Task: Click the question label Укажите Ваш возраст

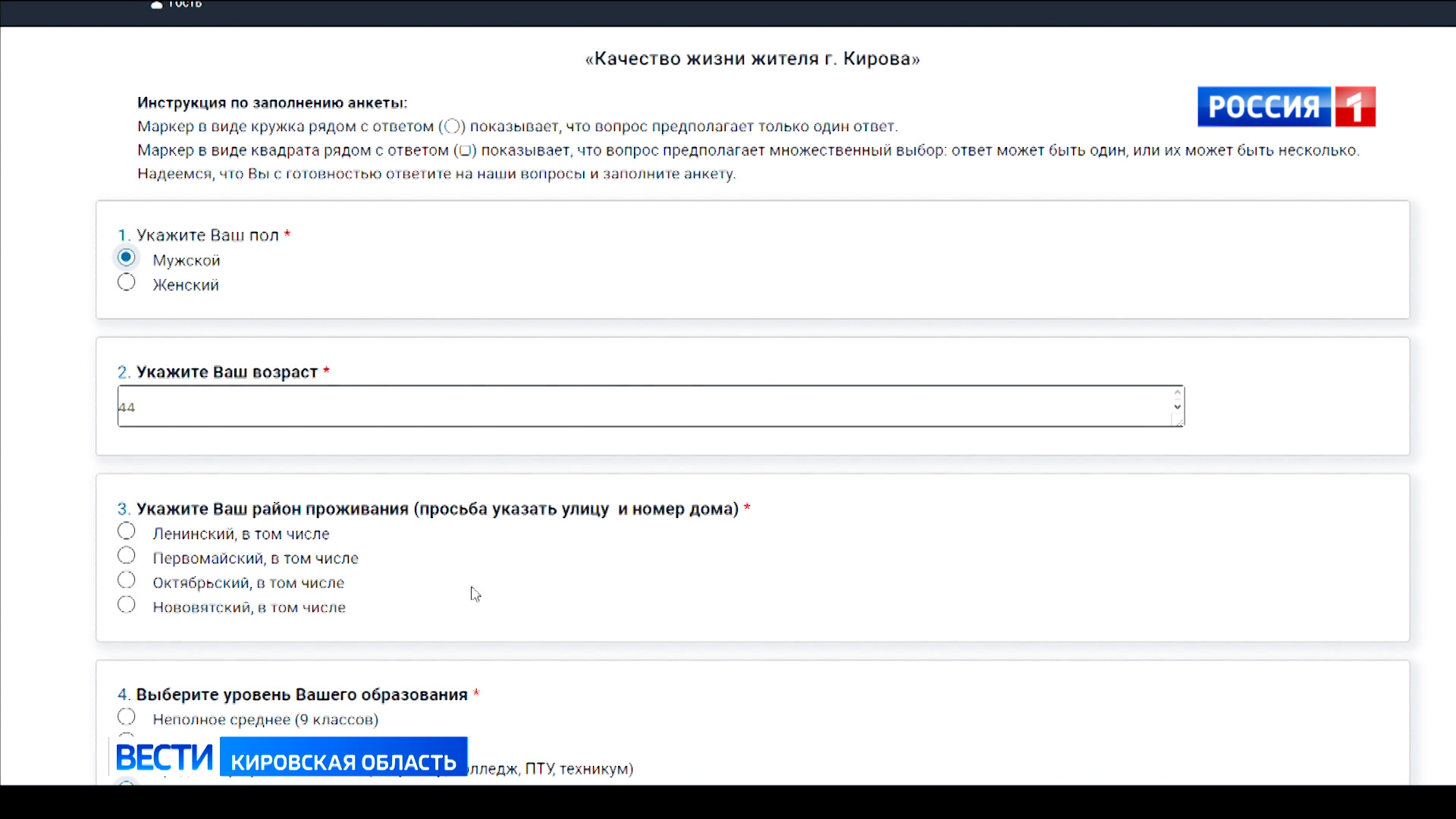Action: tap(227, 372)
